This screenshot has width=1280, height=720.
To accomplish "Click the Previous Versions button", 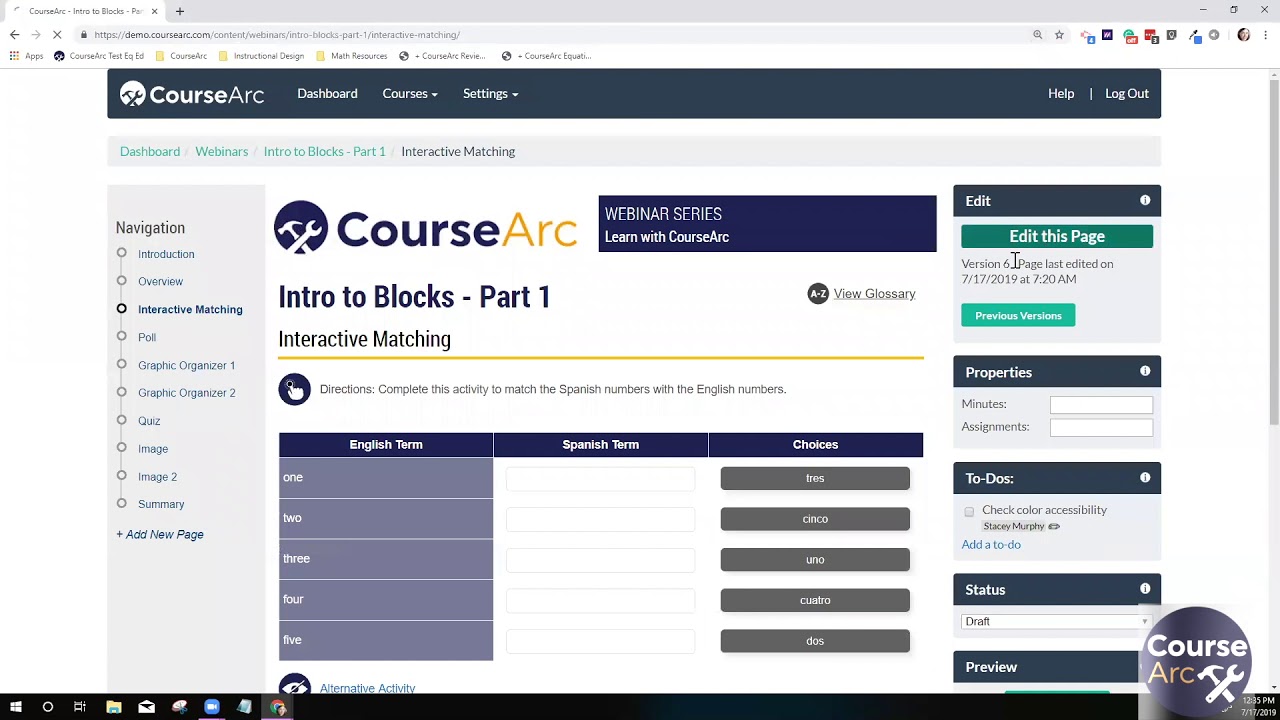I will pos(1018,316).
